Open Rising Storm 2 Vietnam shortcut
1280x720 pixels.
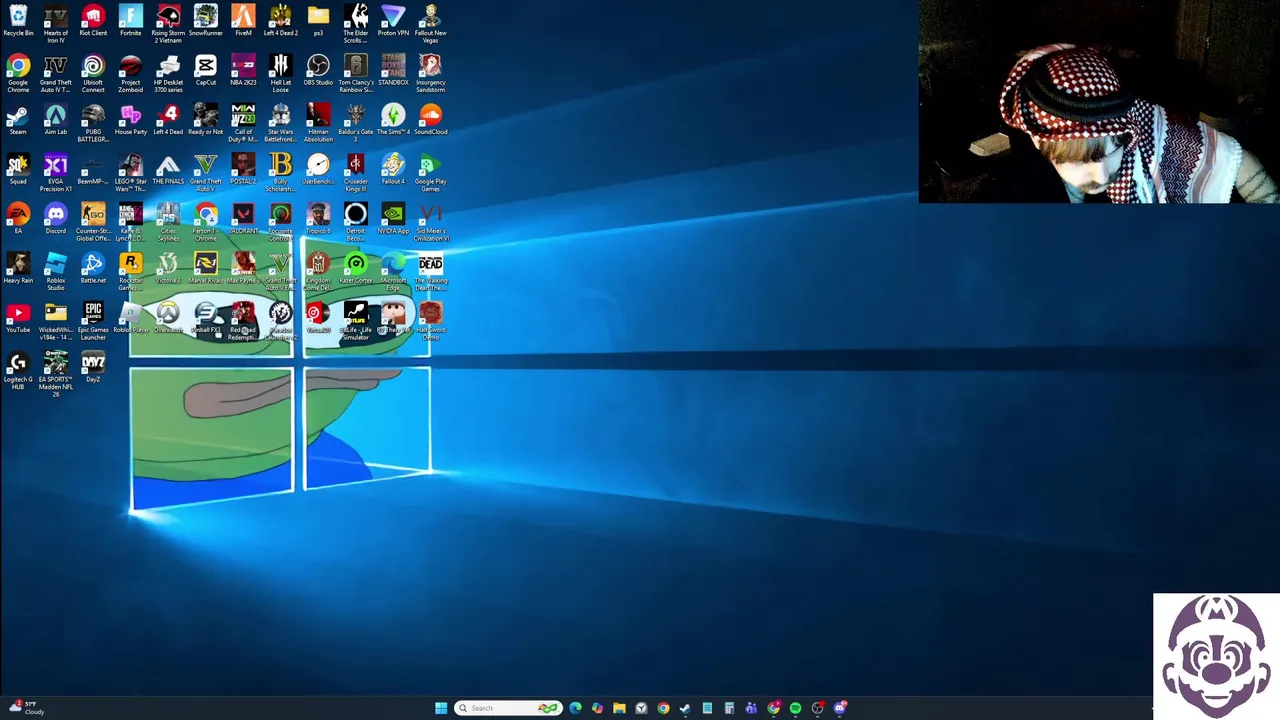168,24
